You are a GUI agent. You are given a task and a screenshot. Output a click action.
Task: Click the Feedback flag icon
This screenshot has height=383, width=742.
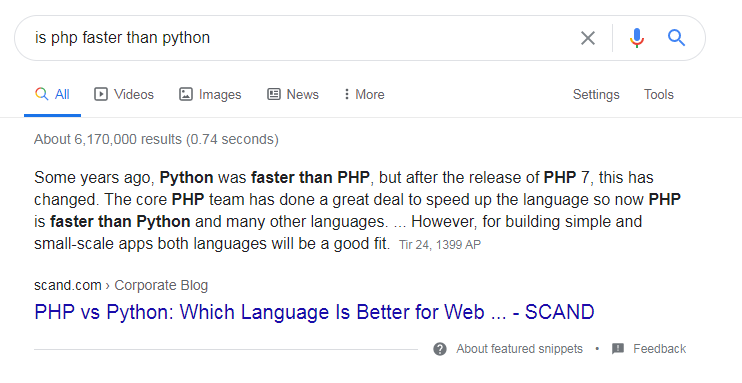click(618, 349)
